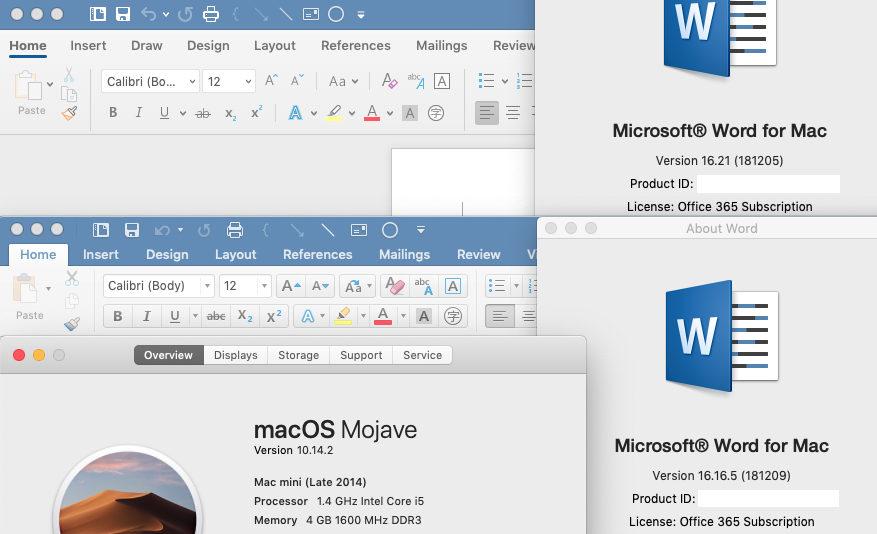Image resolution: width=877 pixels, height=534 pixels.
Task: Click the Cut scissors icon in lower Word ribbon
Action: pyautogui.click(x=72, y=278)
